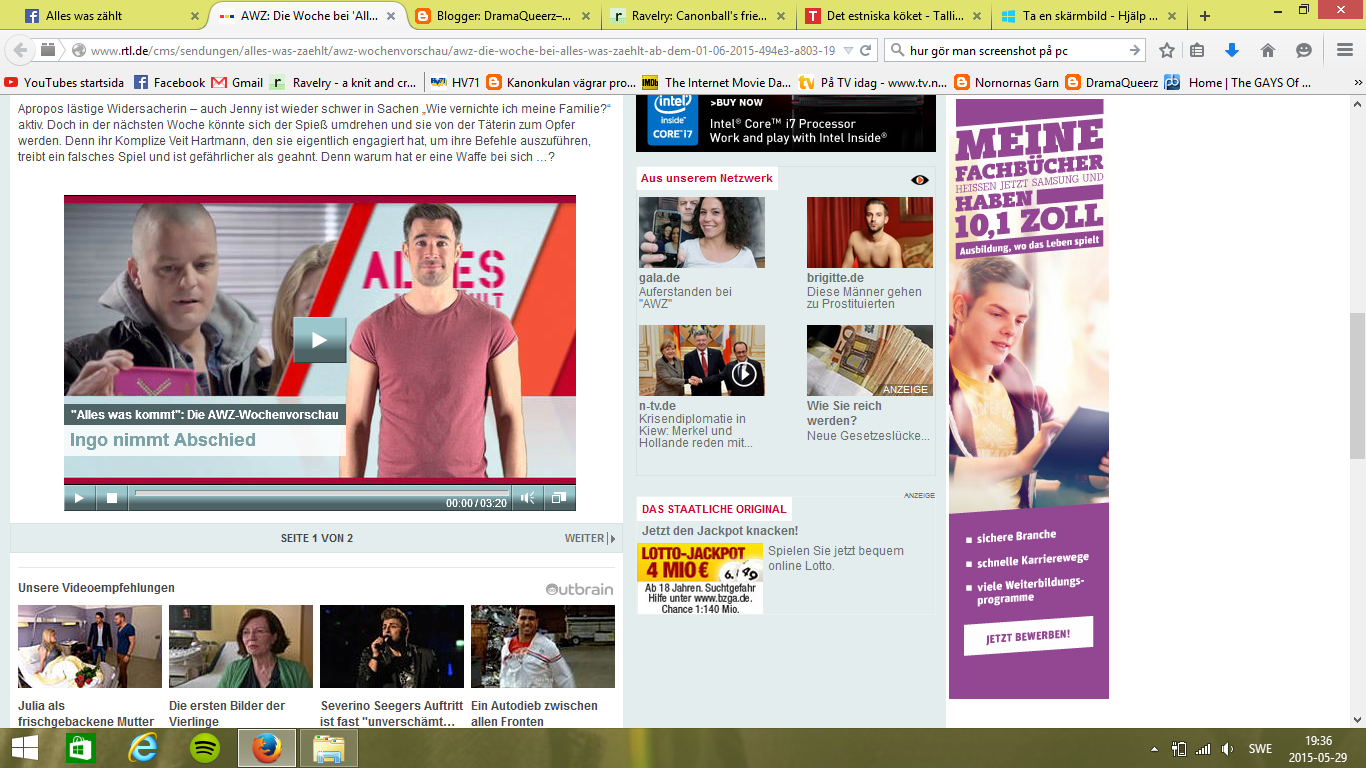Open Spotify from the taskbar
The width and height of the screenshot is (1366, 768).
pyautogui.click(x=205, y=748)
